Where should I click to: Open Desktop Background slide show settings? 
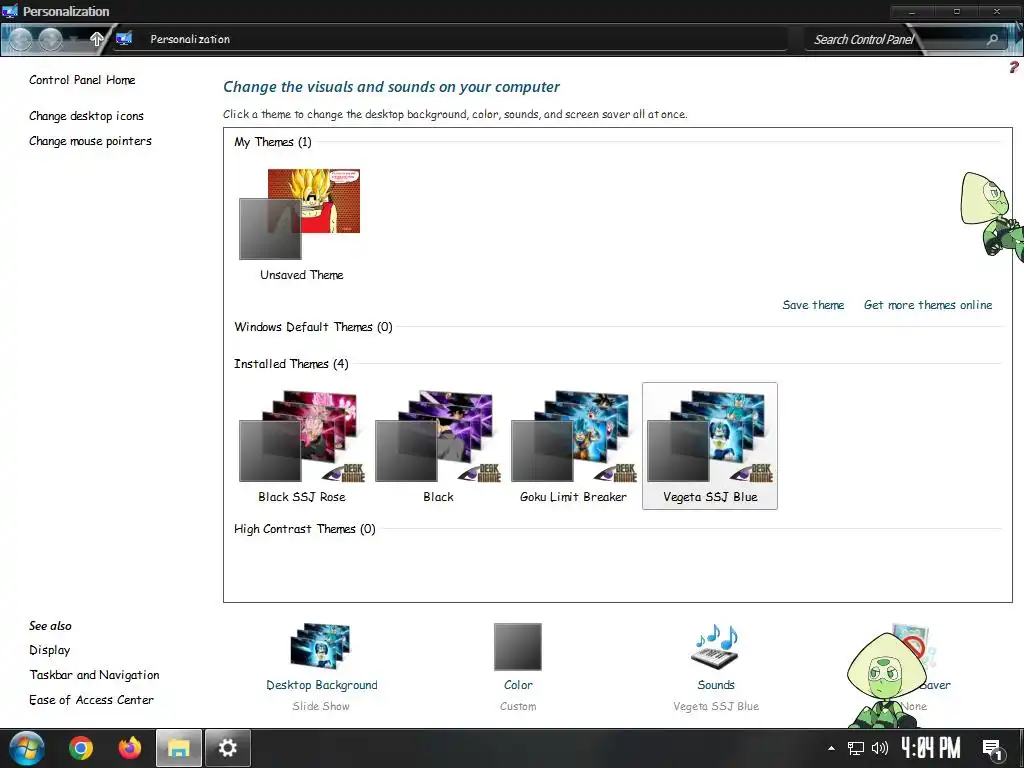click(x=321, y=666)
